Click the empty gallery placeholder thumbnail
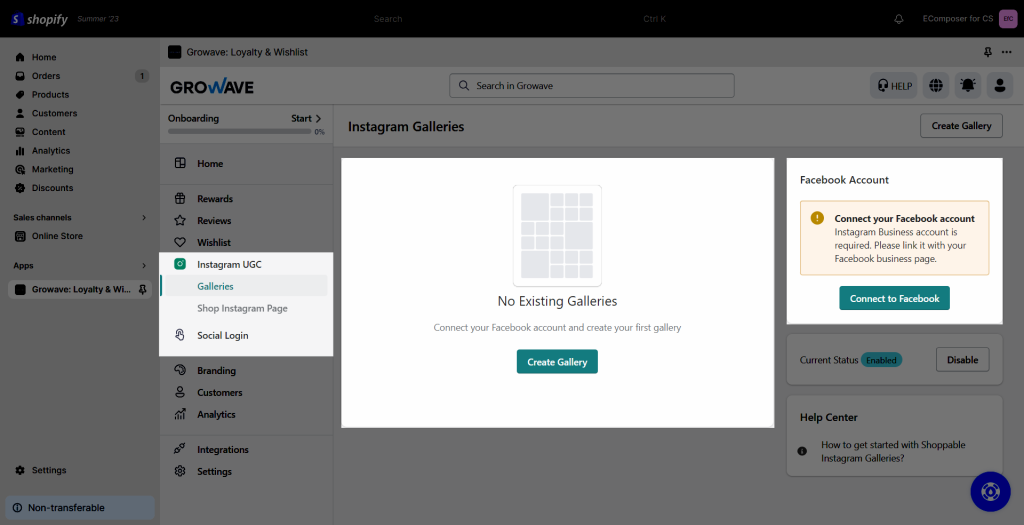 (x=557, y=236)
